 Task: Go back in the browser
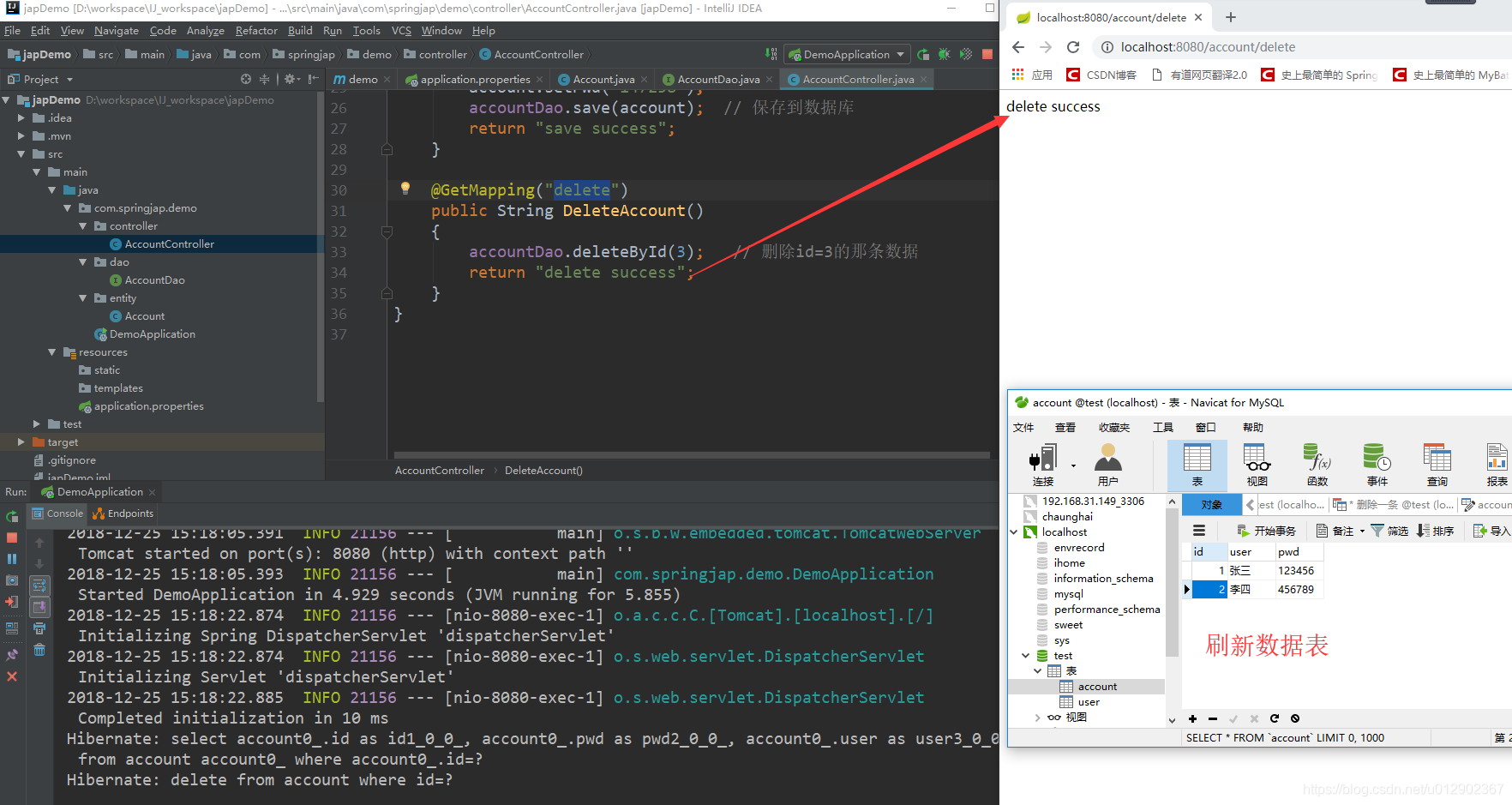pyautogui.click(x=1018, y=47)
